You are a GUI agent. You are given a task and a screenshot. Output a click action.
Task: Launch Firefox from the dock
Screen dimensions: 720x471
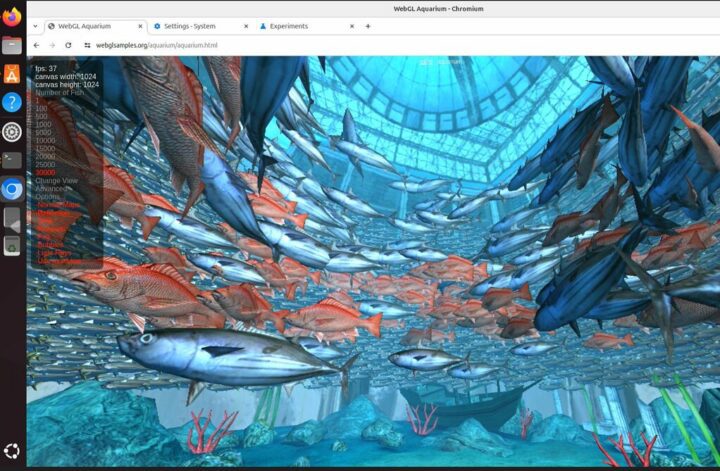(x=12, y=17)
